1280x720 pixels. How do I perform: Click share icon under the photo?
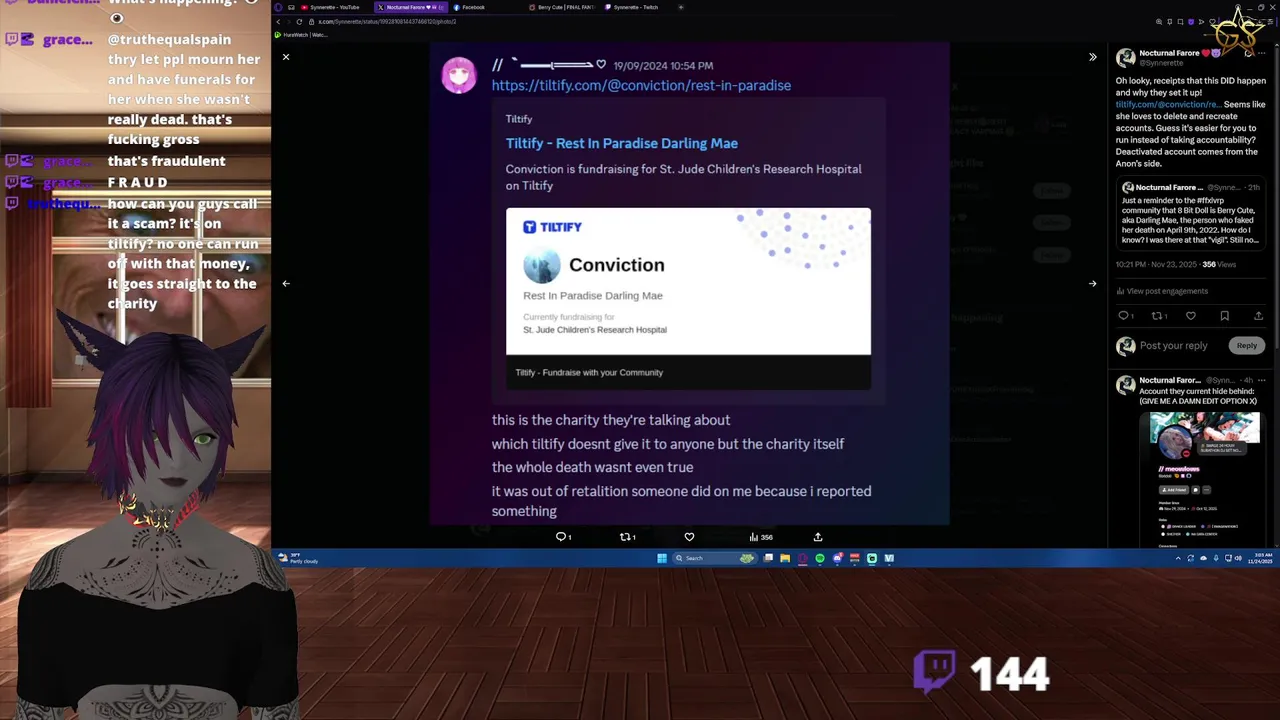point(818,537)
